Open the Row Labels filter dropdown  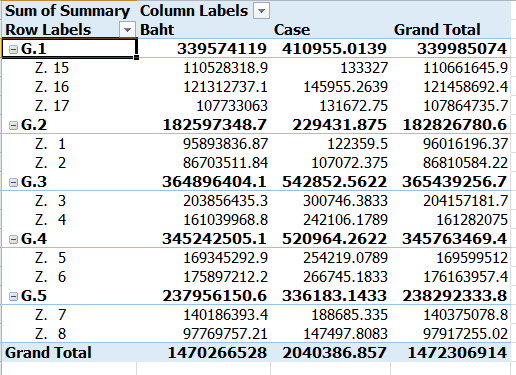127,30
